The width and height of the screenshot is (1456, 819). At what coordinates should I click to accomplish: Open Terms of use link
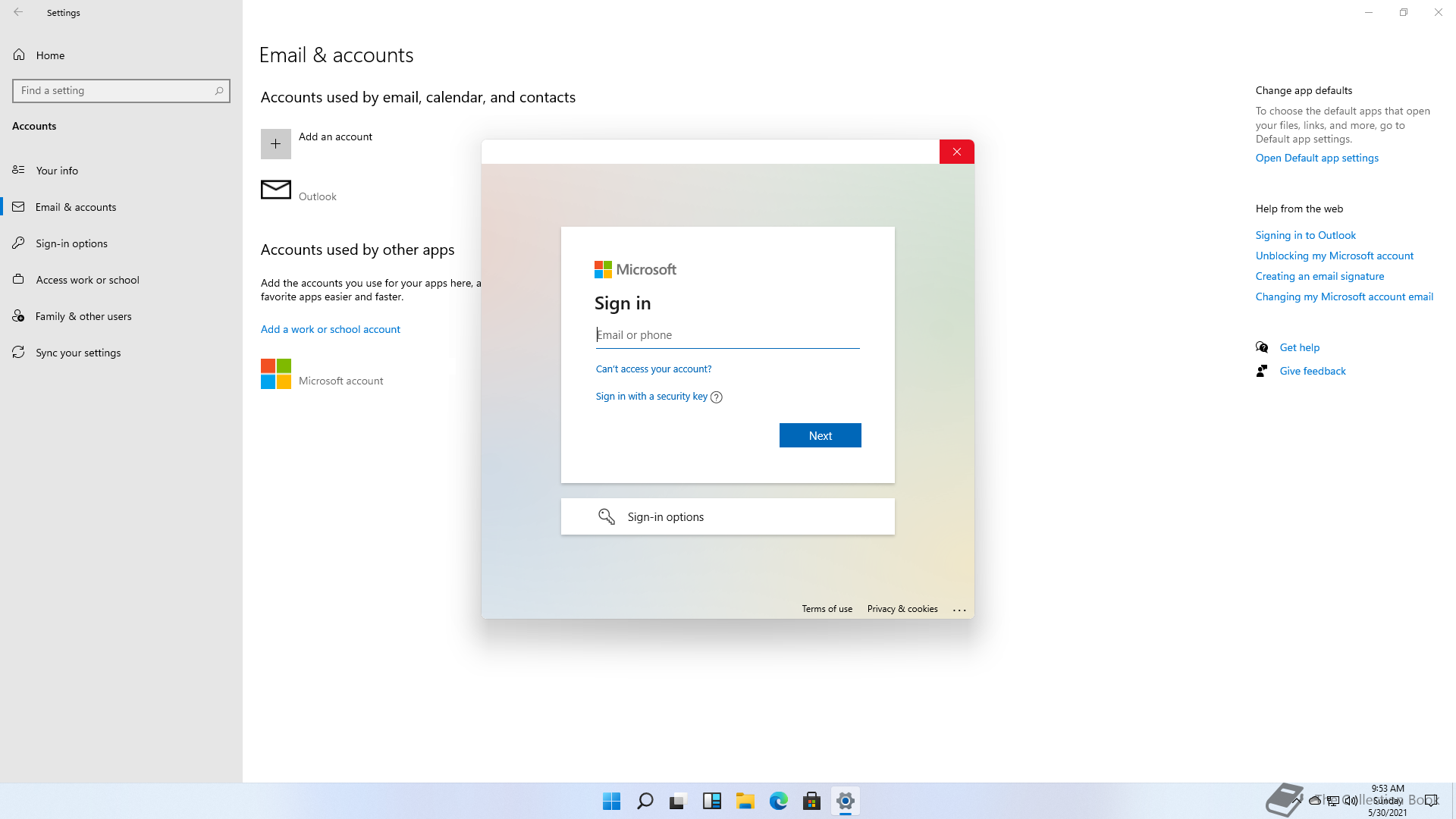point(827,609)
